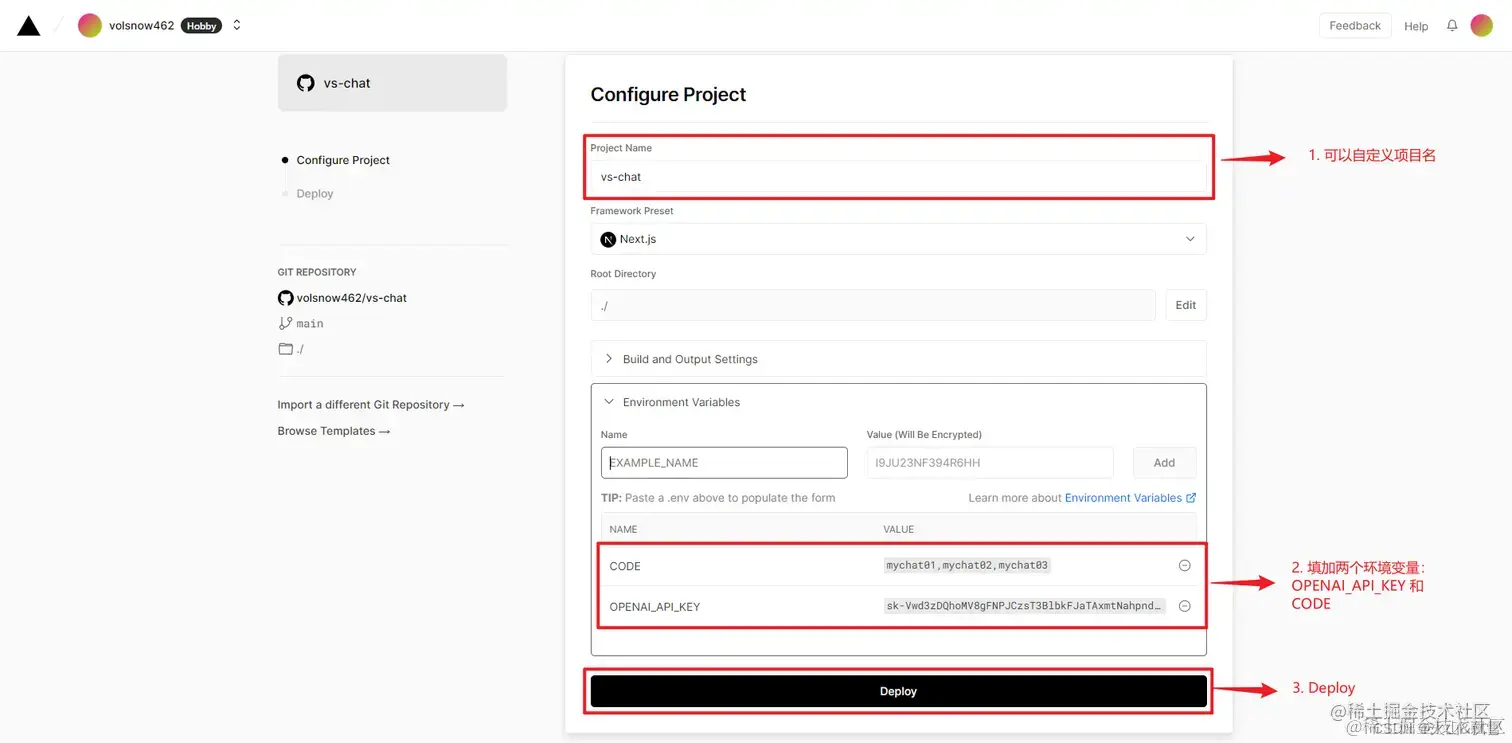Open the team switcher chevrons
This screenshot has height=743, width=1512.
click(237, 26)
